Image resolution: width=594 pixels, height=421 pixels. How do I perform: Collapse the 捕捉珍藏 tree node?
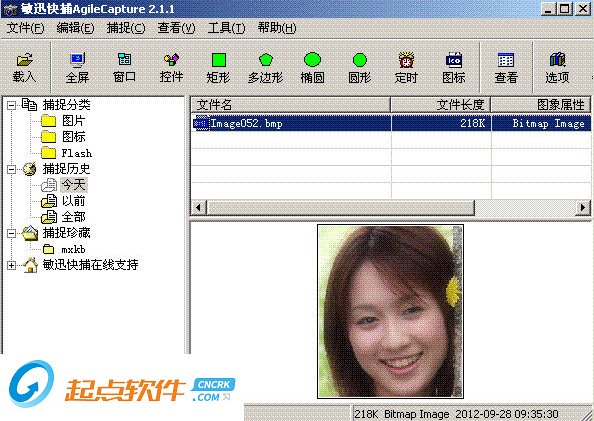[11, 233]
